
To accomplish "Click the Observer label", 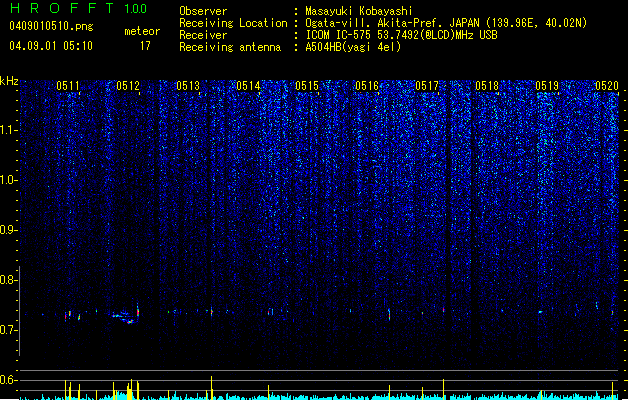I will click(x=203, y=11).
